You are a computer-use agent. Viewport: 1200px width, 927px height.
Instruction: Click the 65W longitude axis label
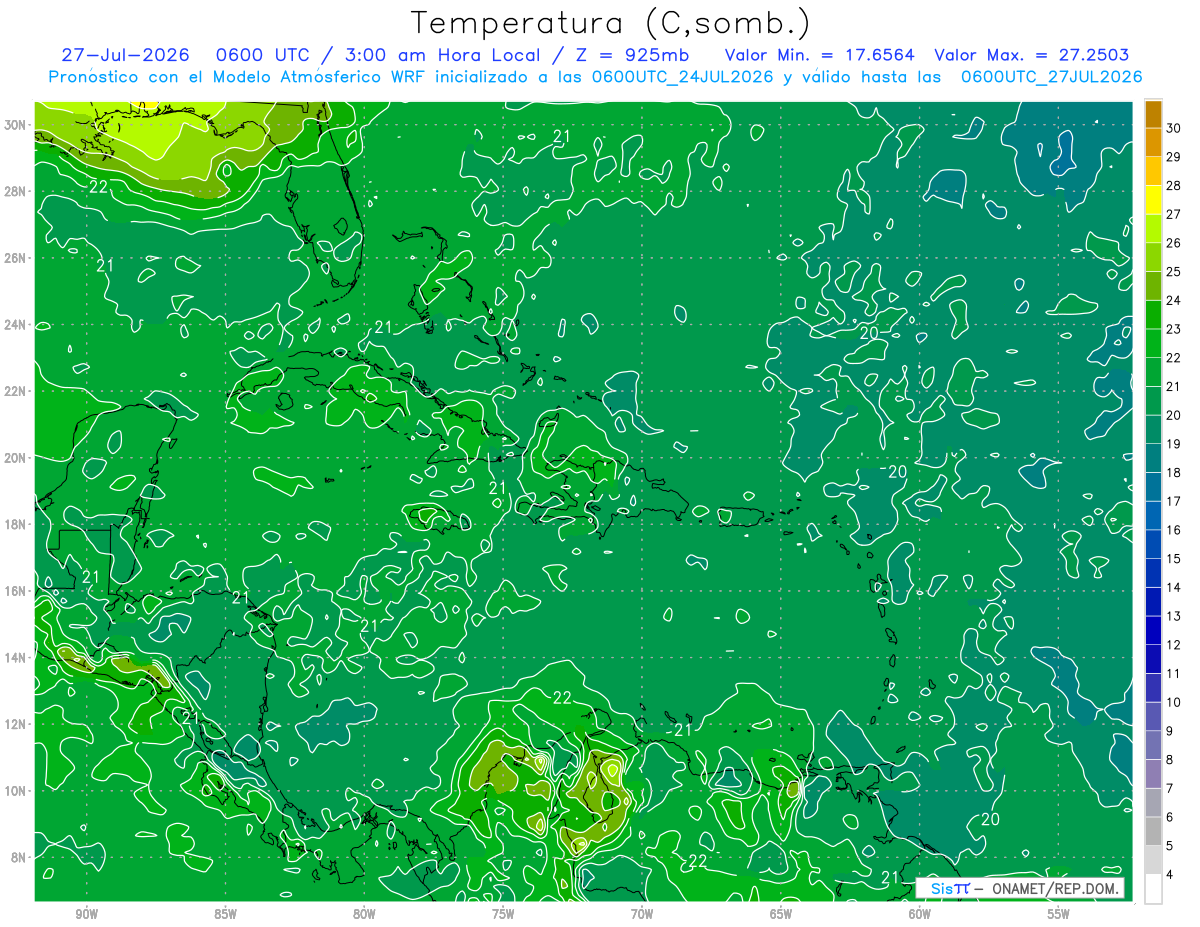pyautogui.click(x=781, y=914)
